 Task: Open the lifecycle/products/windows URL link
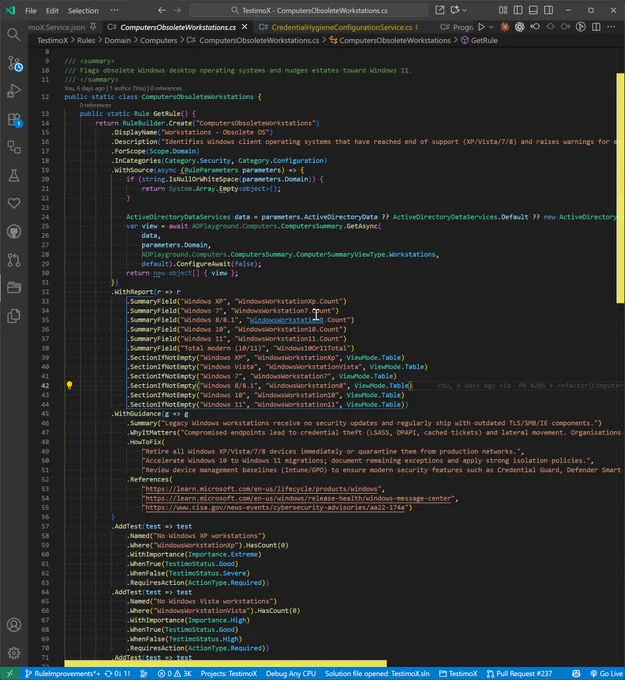[x=262, y=489]
